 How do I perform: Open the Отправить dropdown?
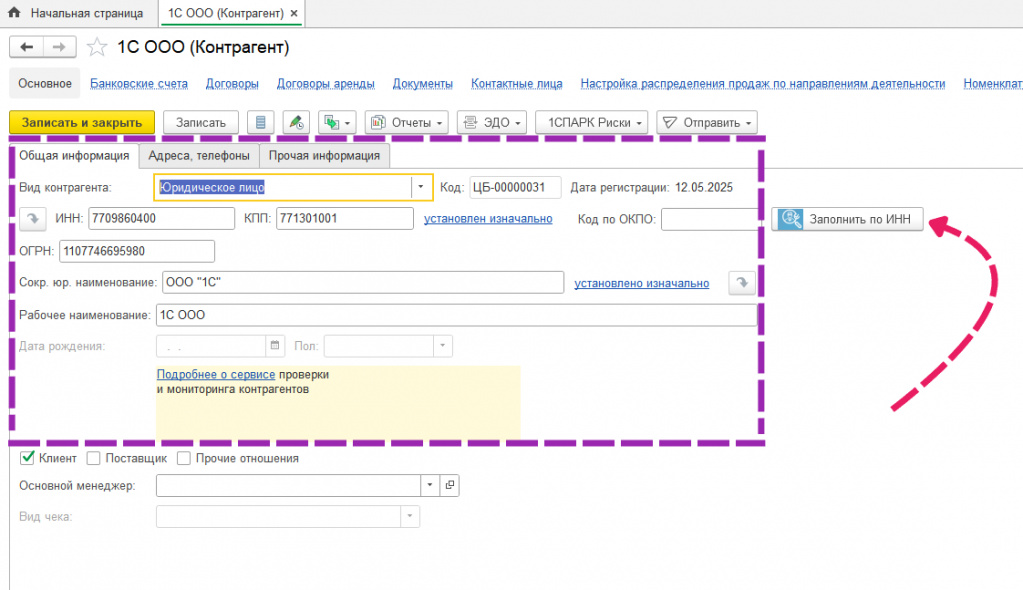[707, 122]
